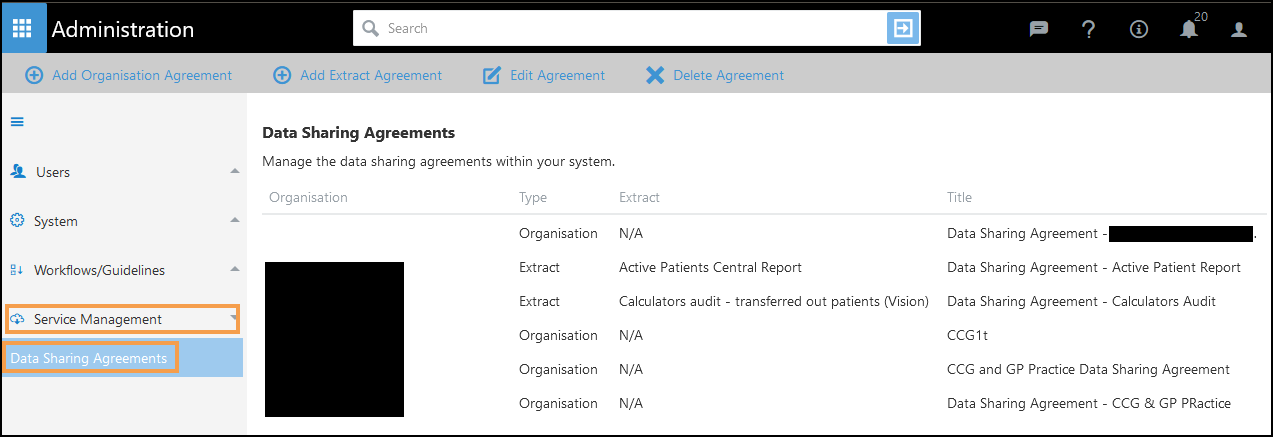Open the messages chat icon
Viewport: 1273px width, 437px height.
tap(1039, 29)
